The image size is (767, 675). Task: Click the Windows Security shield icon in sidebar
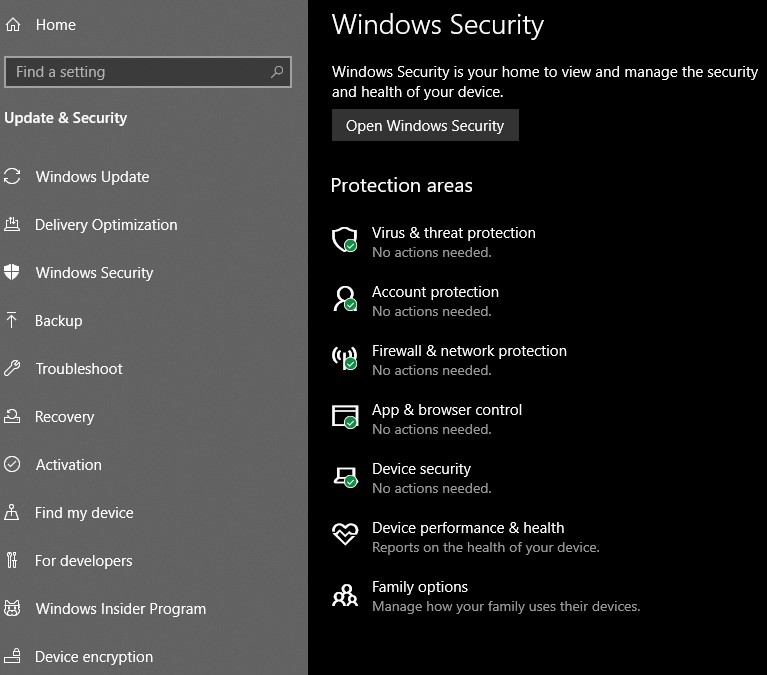point(12,272)
